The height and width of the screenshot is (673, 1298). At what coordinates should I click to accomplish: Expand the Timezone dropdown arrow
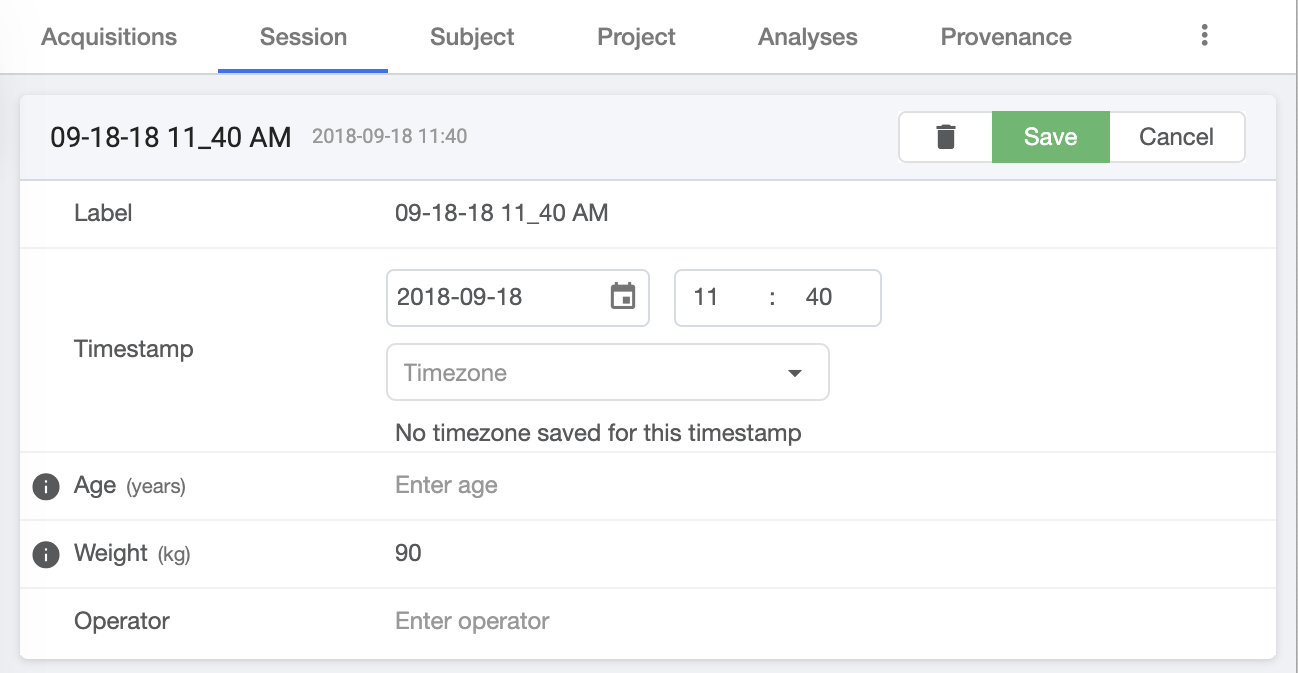(x=795, y=373)
